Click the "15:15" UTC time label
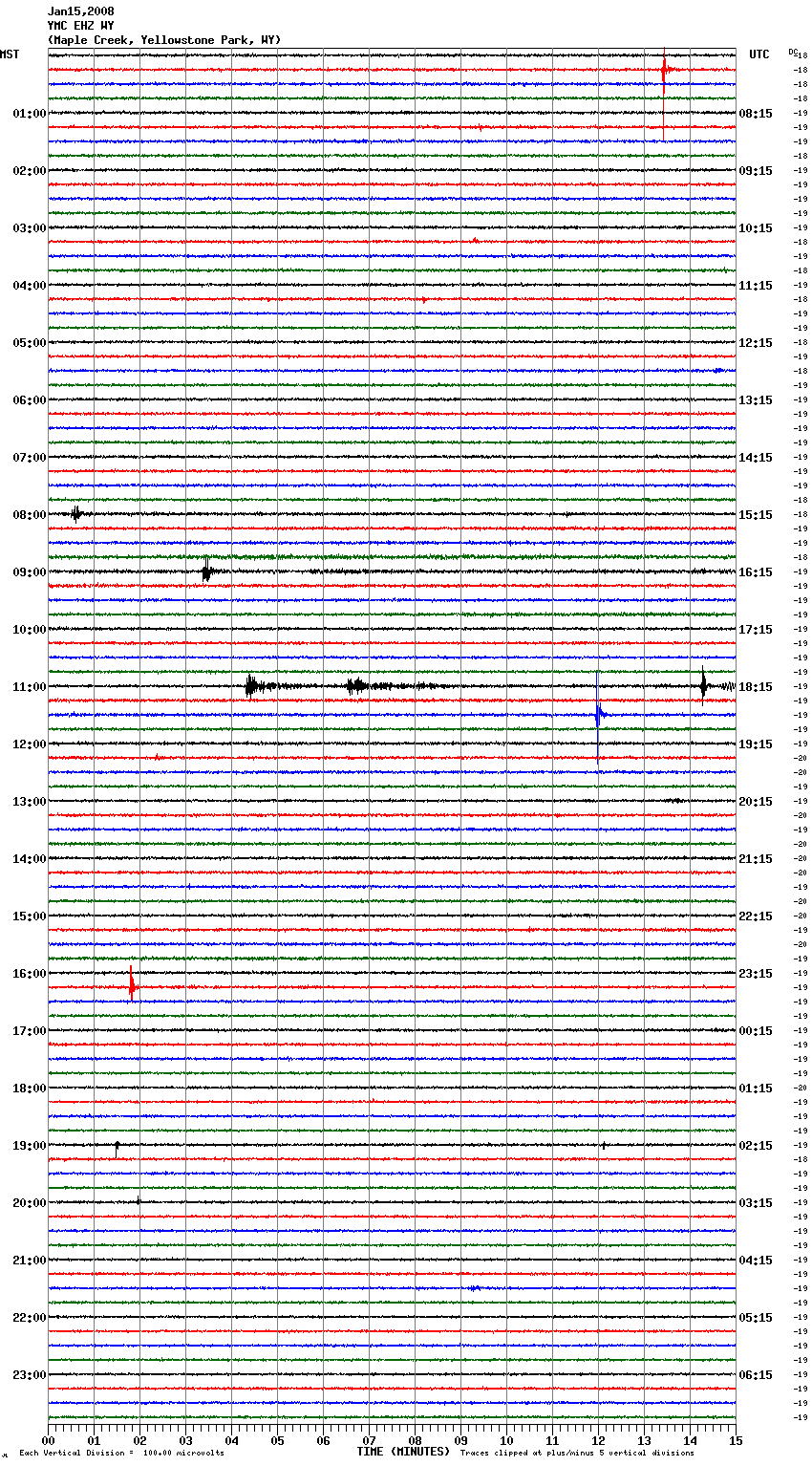The width and height of the screenshot is (812, 1466). coord(756,515)
